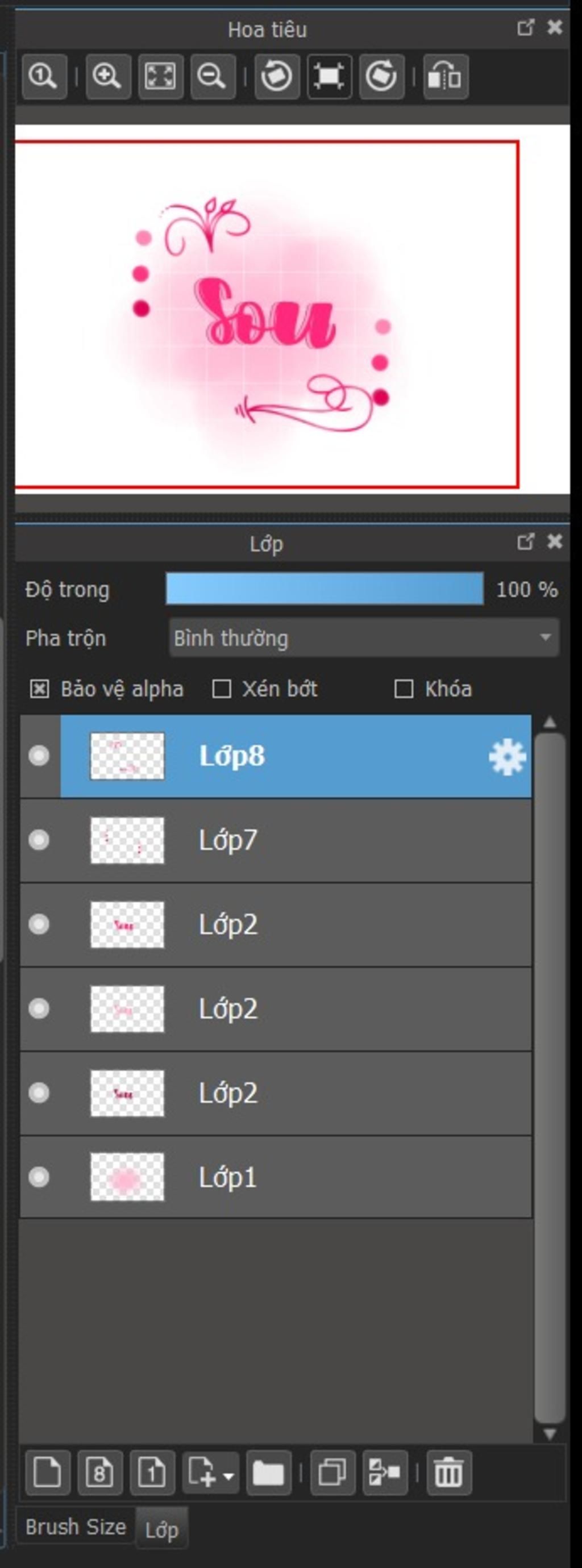Select the Lớp1 layer thumbnail
This screenshot has width=582, height=1568.
pyautogui.click(x=127, y=1177)
